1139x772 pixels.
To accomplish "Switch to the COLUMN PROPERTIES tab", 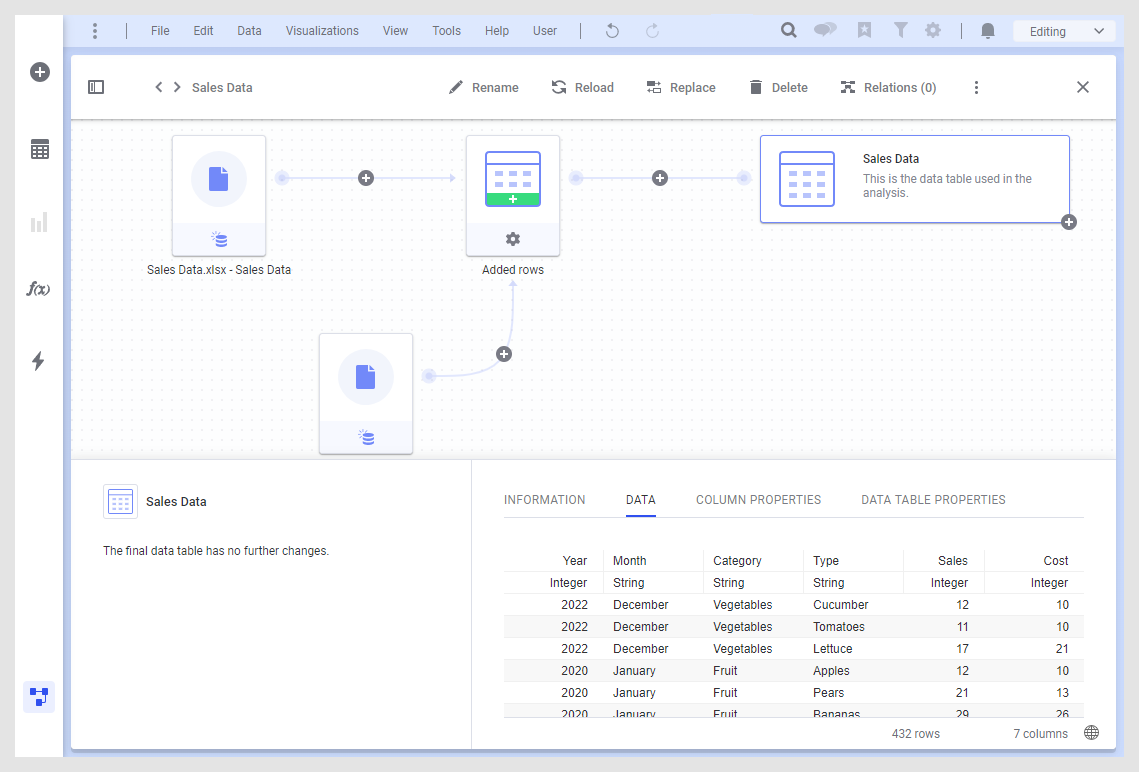I will tap(758, 500).
